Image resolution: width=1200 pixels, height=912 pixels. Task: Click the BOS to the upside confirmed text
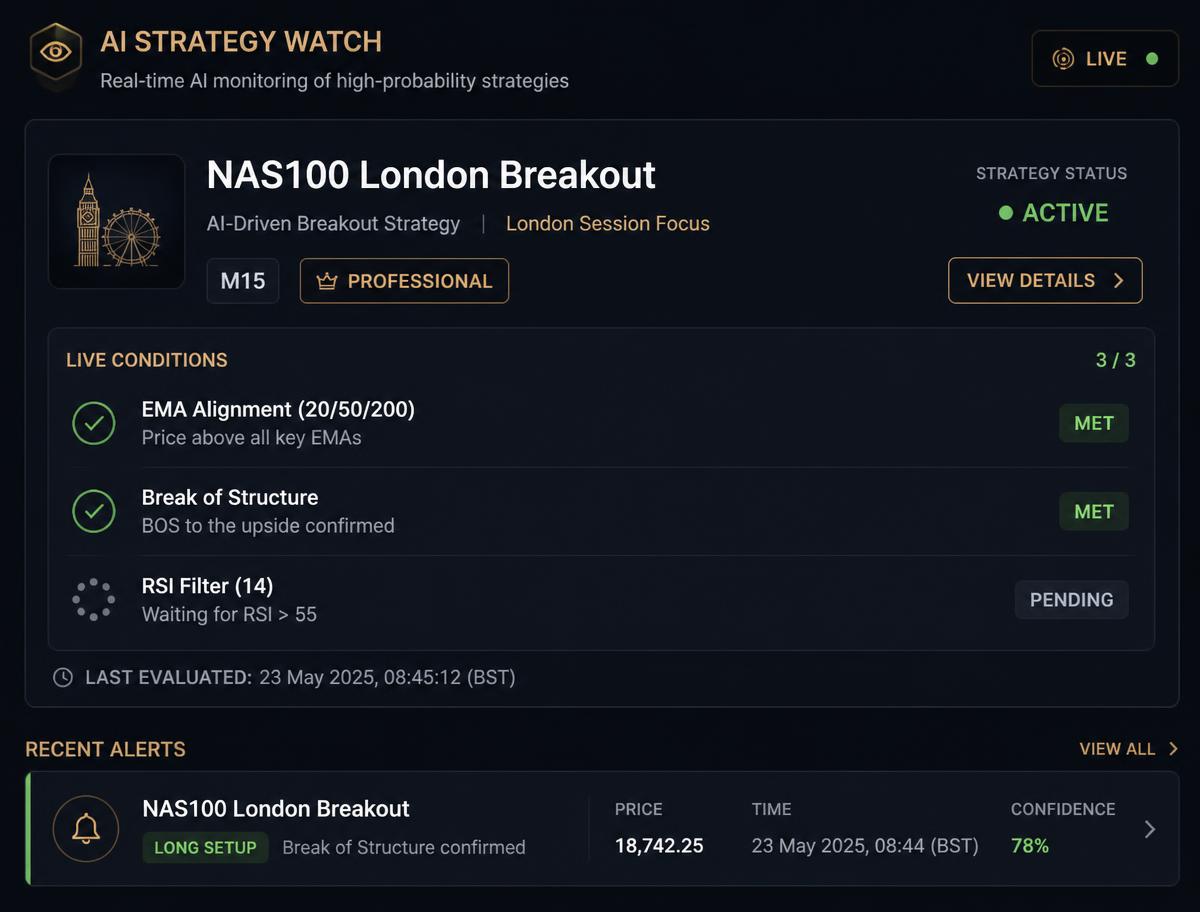point(268,525)
